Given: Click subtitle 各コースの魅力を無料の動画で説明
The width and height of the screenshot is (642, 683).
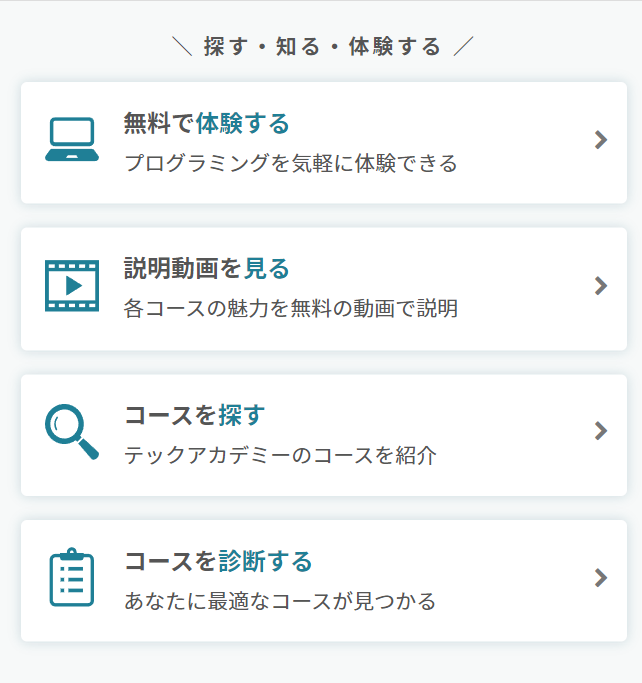Looking at the screenshot, I should [291, 308].
